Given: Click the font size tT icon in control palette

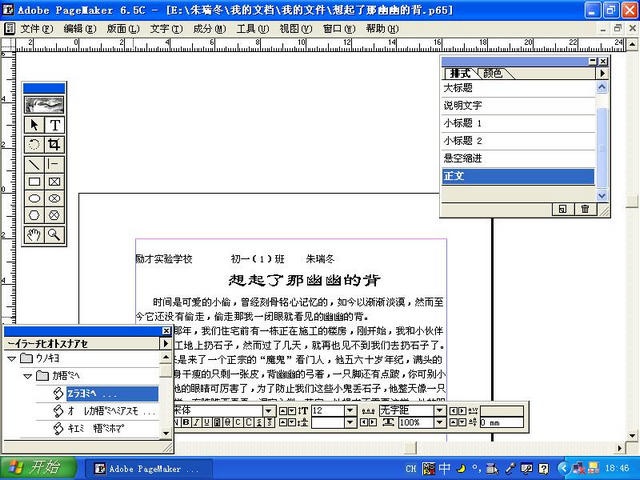Looking at the screenshot, I should click(x=303, y=411).
